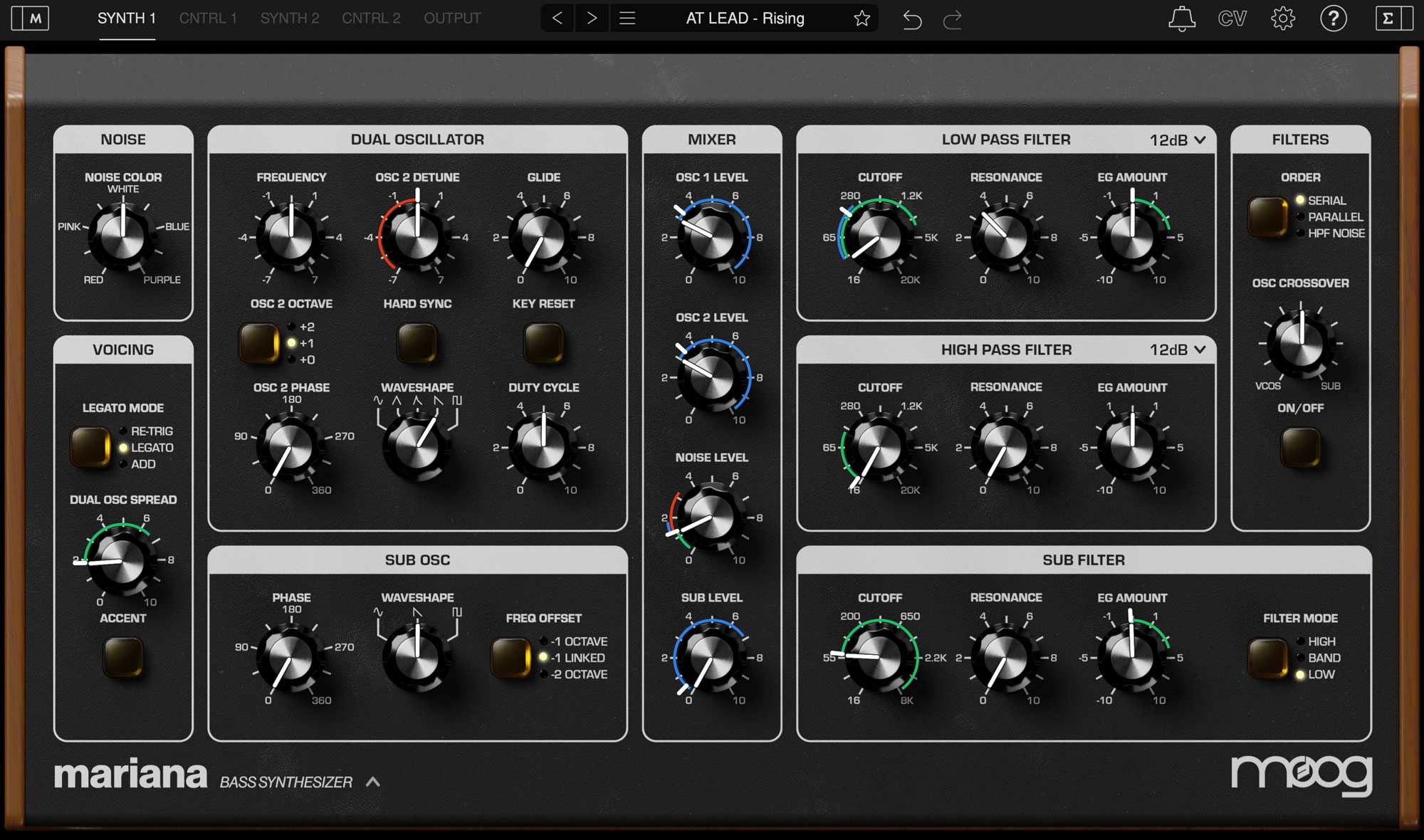Click the previous preset arrow
The height and width of the screenshot is (840, 1424).
(557, 19)
